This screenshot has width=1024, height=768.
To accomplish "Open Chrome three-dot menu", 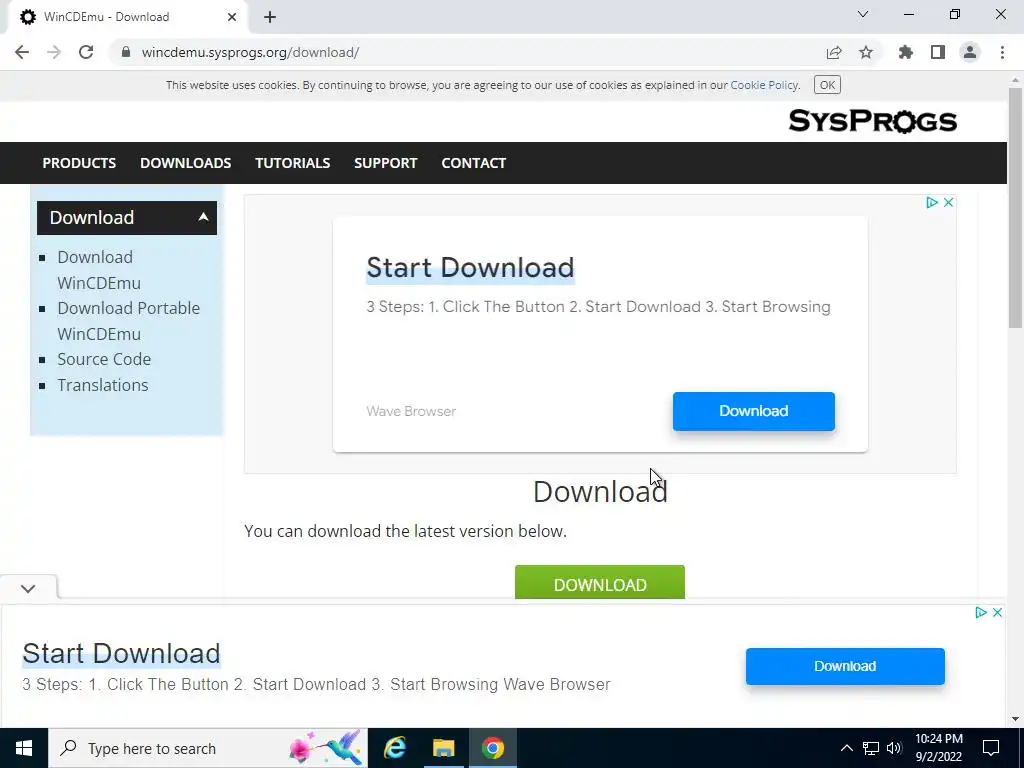I will (1002, 52).
